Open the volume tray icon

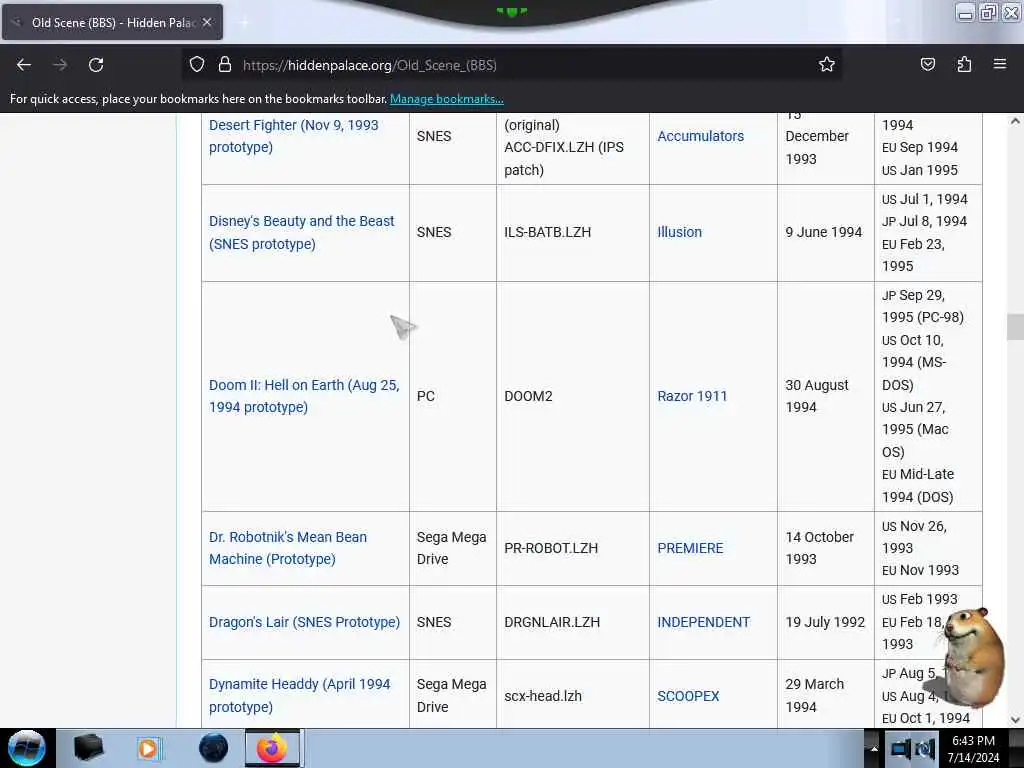925,749
